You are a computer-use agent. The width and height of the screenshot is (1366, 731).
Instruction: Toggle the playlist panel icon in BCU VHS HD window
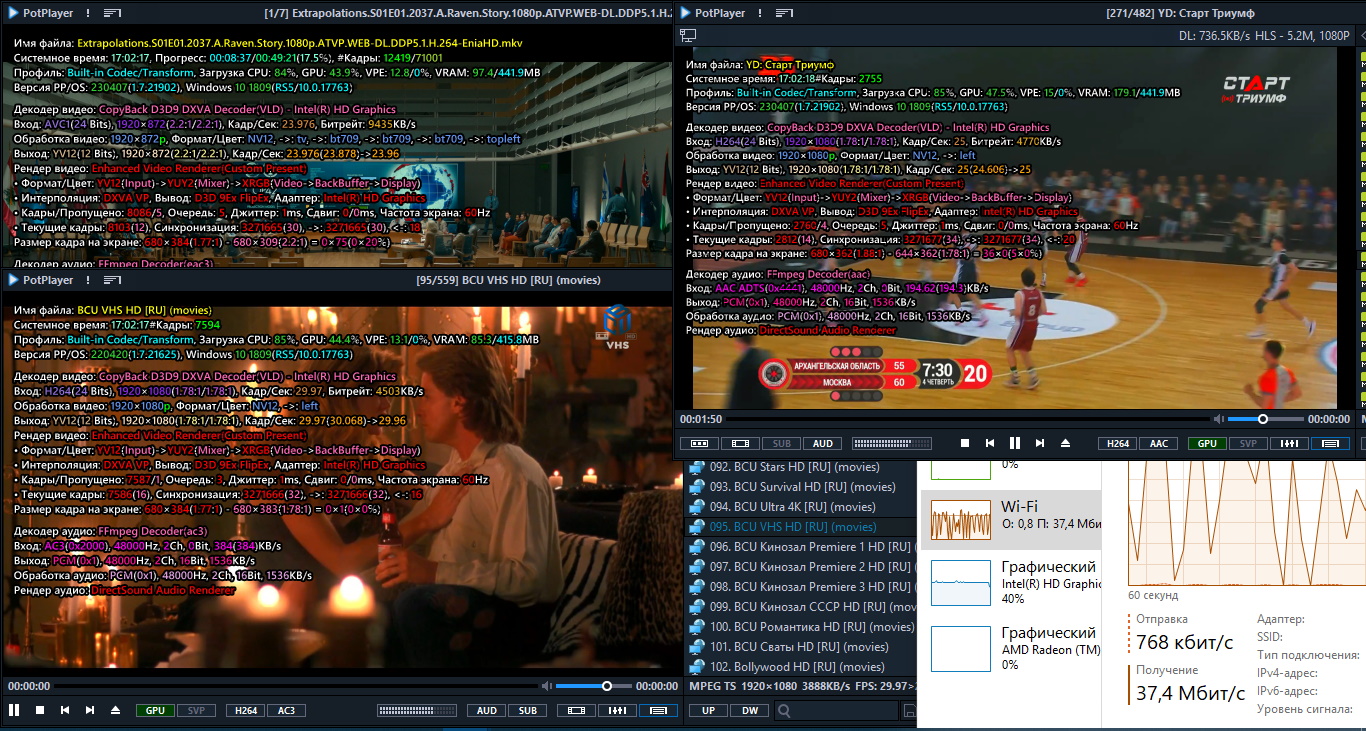pyautogui.click(x=658, y=710)
